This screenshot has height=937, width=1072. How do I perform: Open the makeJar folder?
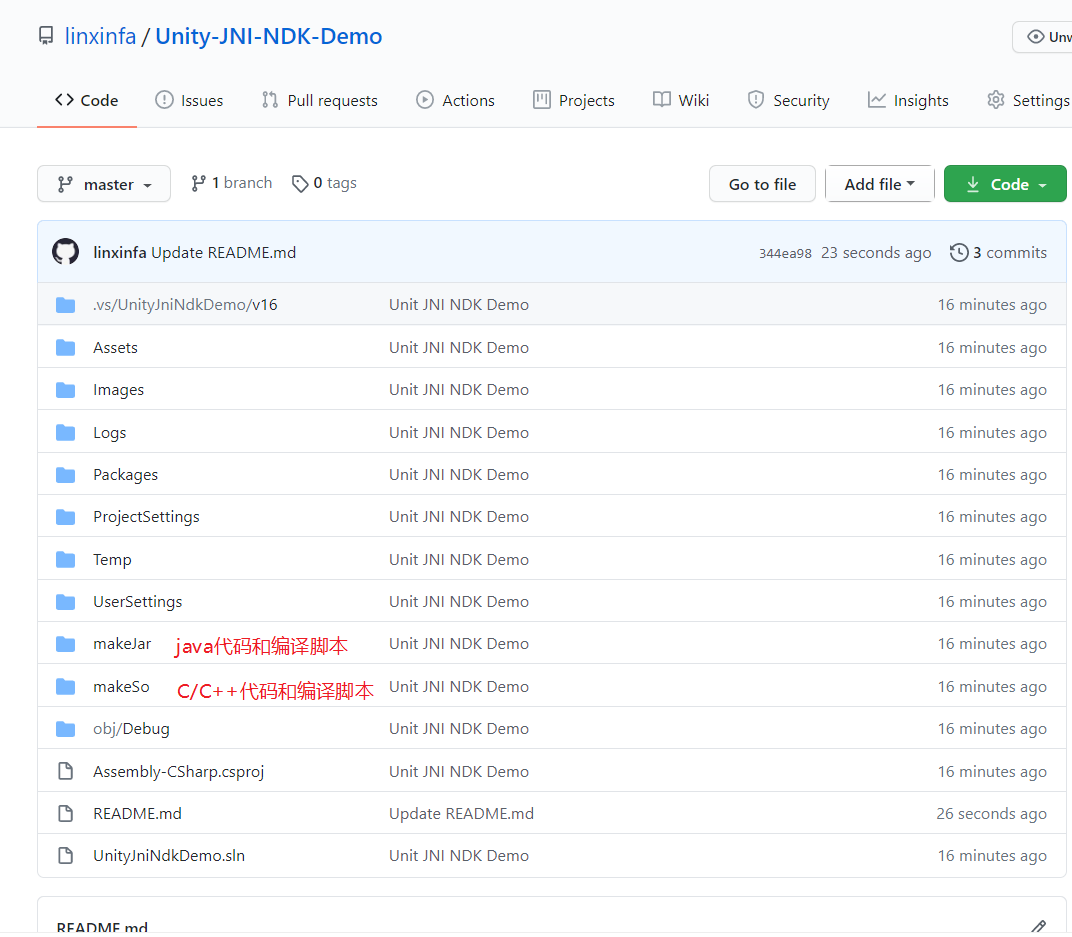122,644
